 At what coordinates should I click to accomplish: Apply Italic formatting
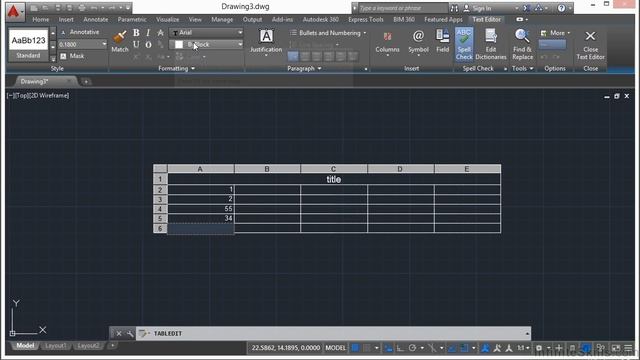148,33
